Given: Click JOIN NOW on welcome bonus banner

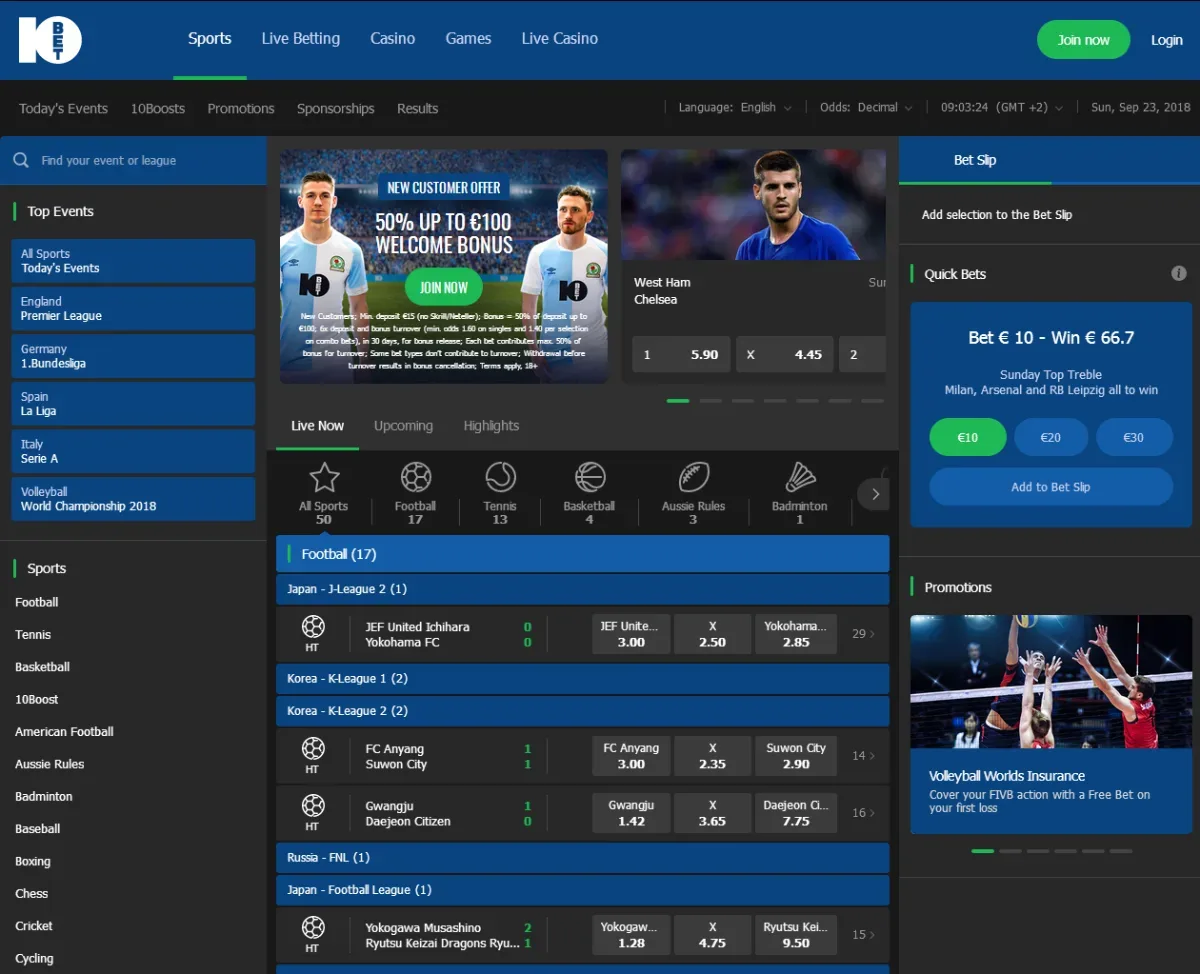Looking at the screenshot, I should click(444, 288).
